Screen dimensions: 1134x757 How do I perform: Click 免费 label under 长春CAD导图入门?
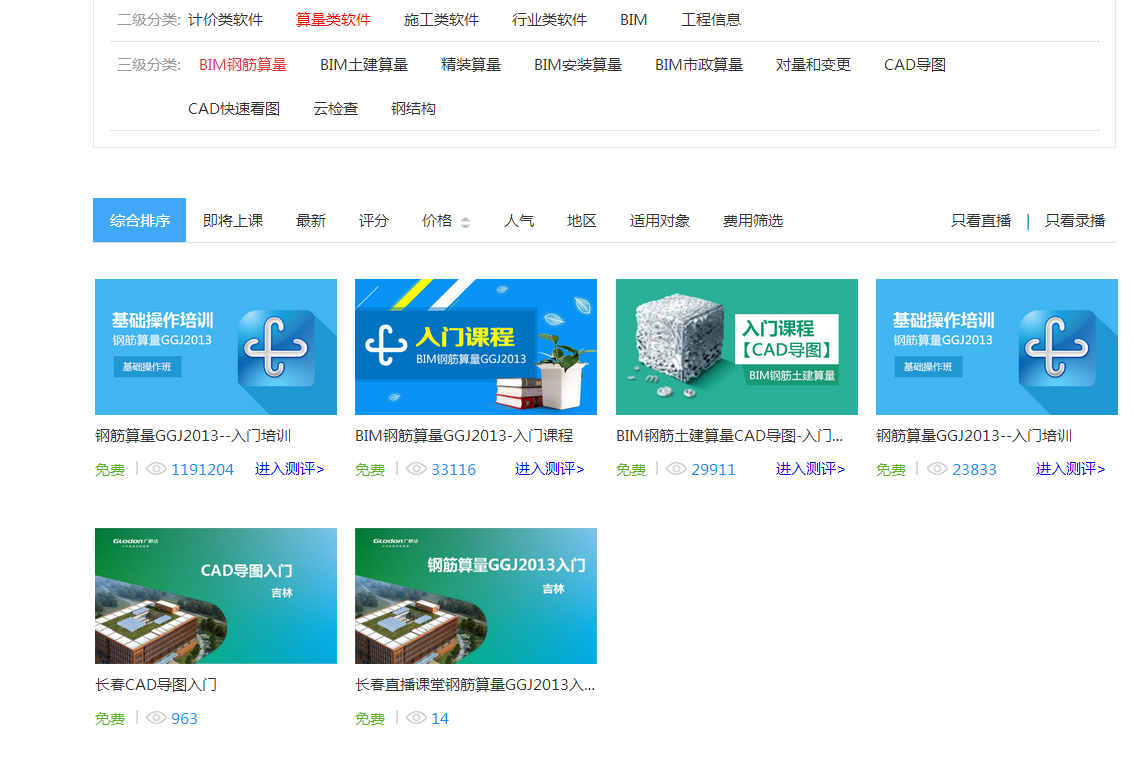110,719
